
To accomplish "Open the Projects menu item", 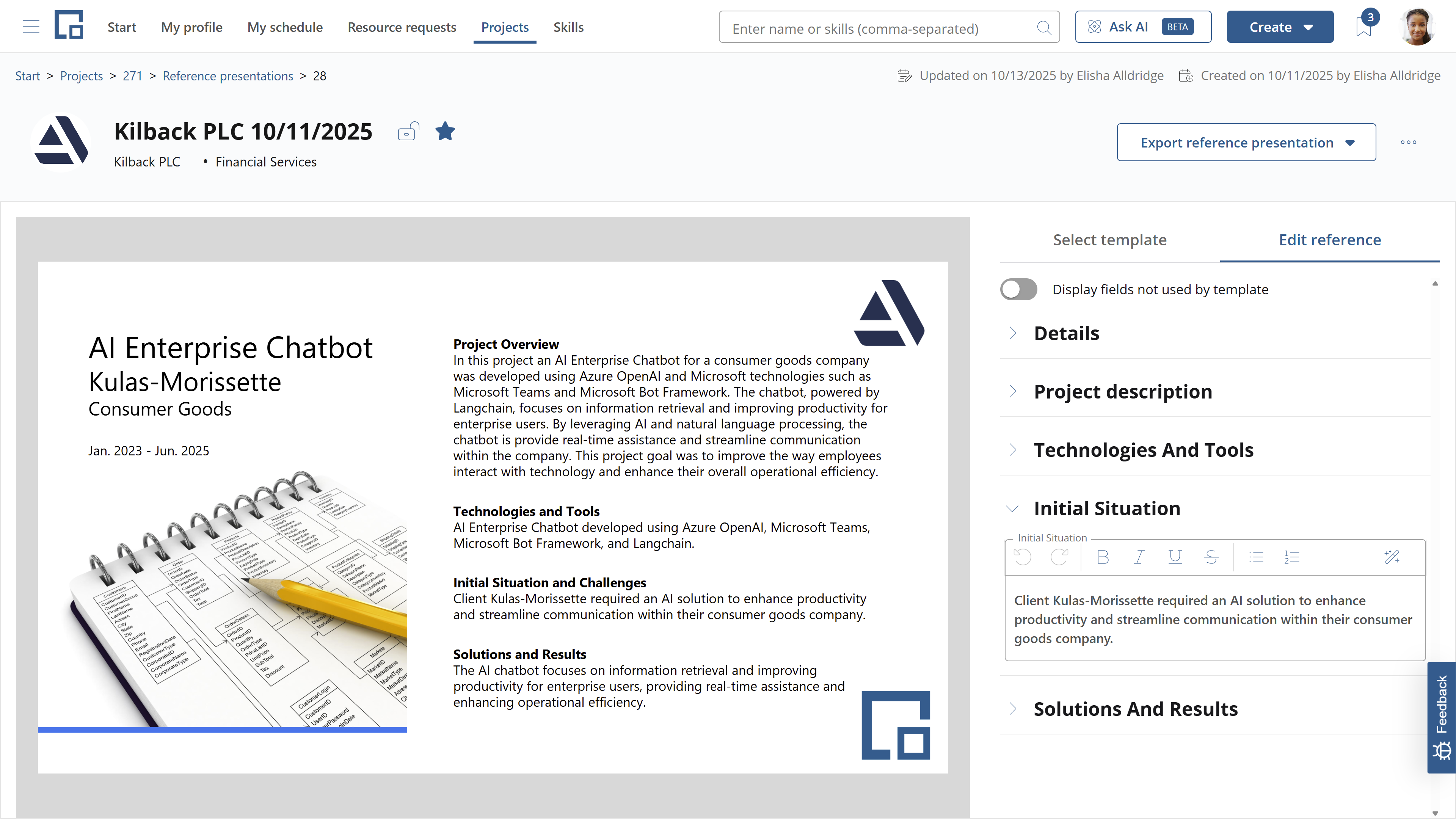I will point(505,27).
